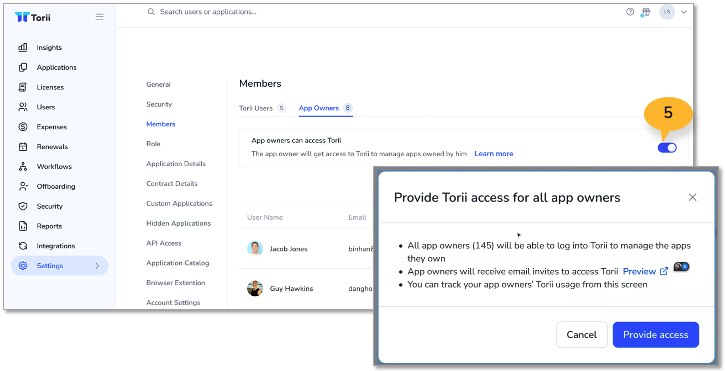Click the Expenses dollar icon
The height and width of the screenshot is (371, 725).
[23, 127]
